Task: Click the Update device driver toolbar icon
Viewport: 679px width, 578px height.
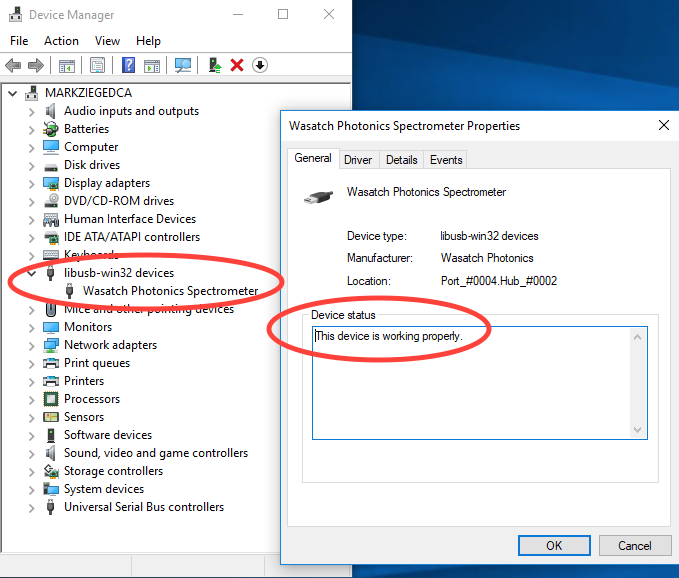Action: coord(214,66)
